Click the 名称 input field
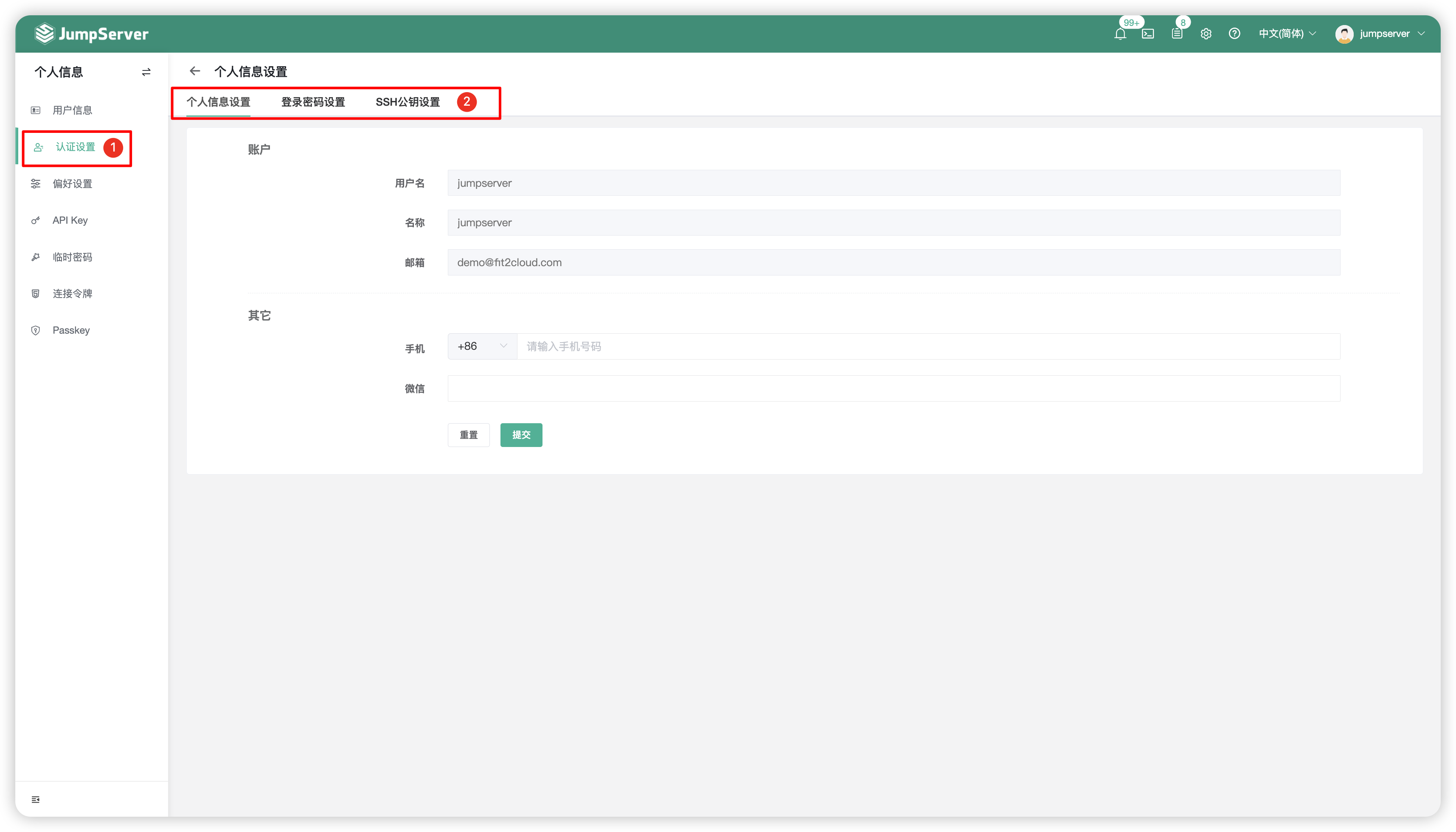Screen dimensions: 1456x832 pyautogui.click(x=894, y=223)
